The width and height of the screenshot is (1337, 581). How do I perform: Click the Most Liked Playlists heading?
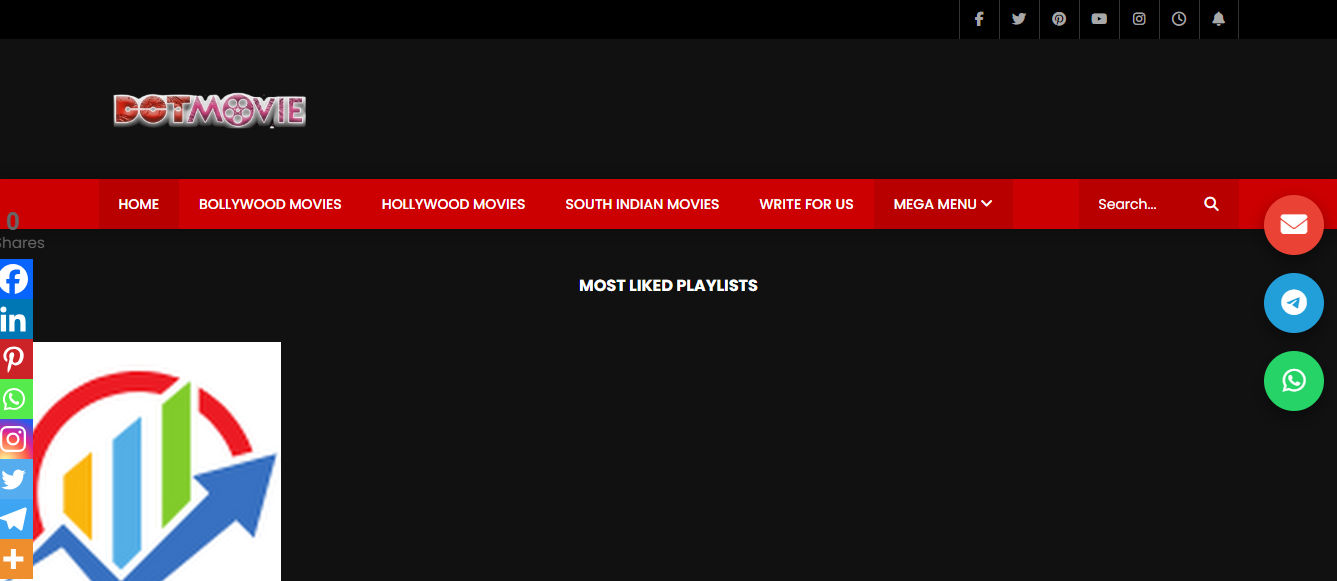point(668,286)
